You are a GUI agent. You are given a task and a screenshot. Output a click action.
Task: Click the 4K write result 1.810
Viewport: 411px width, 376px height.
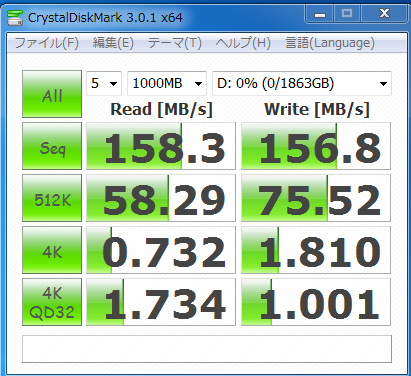[316, 250]
